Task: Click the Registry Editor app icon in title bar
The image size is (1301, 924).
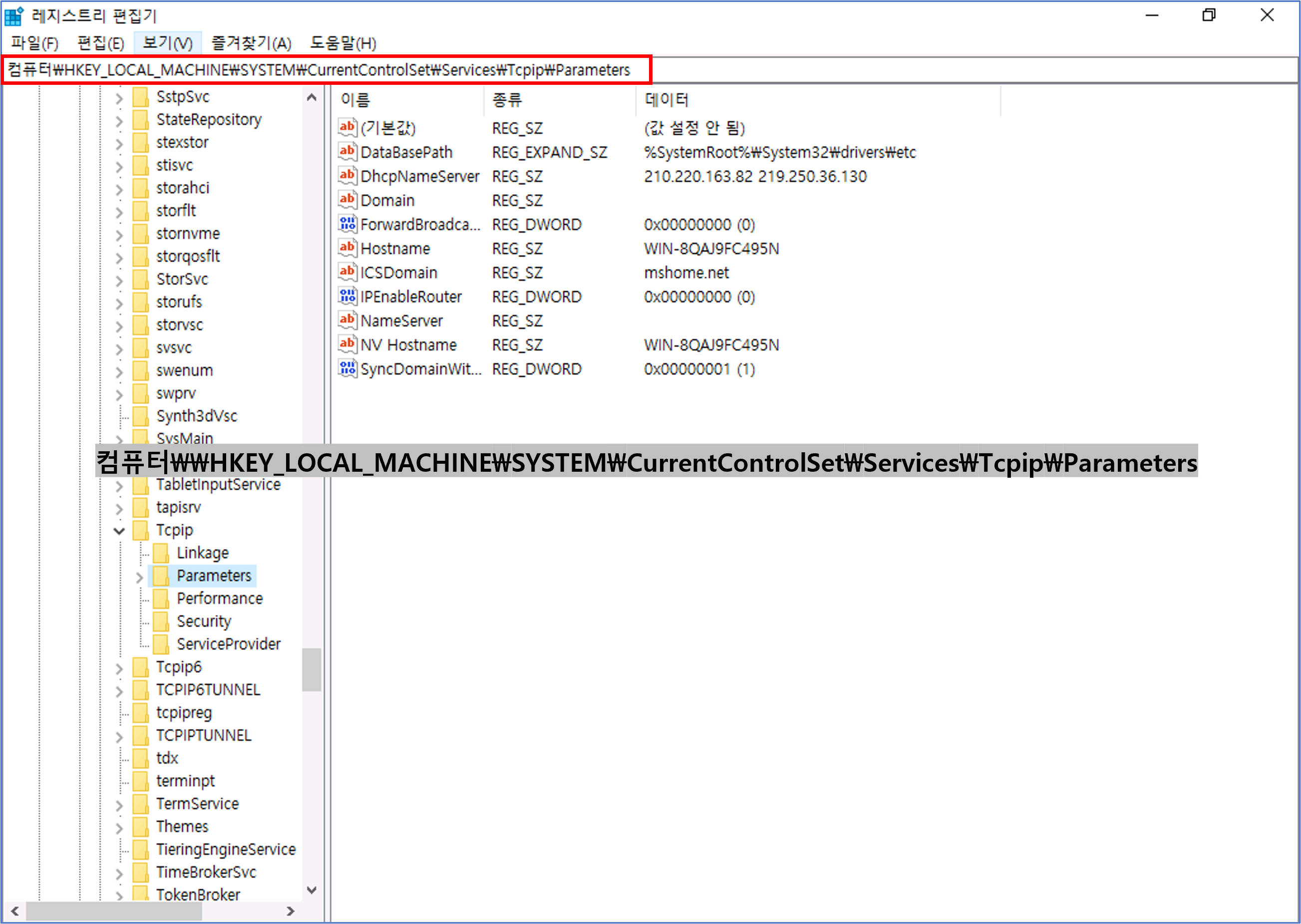Action: pos(13,16)
